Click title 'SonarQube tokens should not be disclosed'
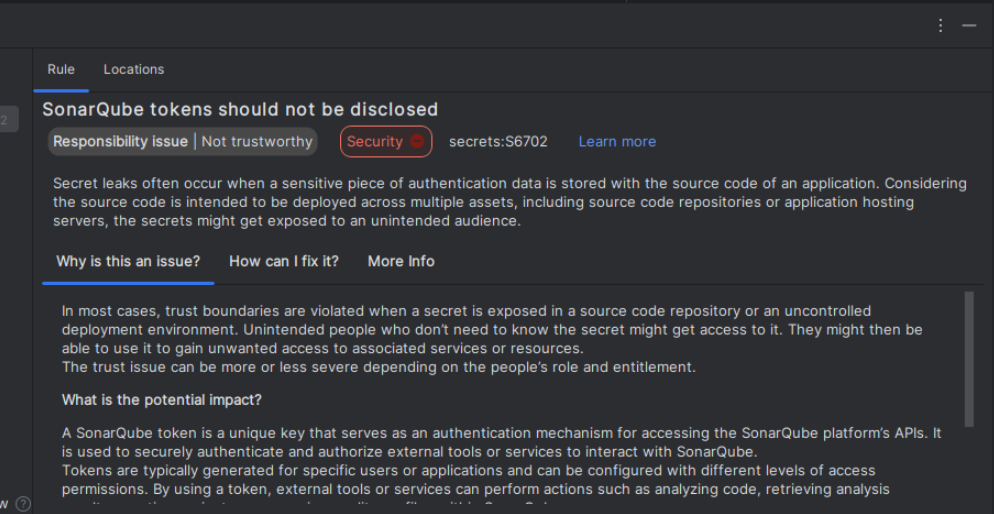Viewport: 994px width, 514px height. [x=240, y=110]
